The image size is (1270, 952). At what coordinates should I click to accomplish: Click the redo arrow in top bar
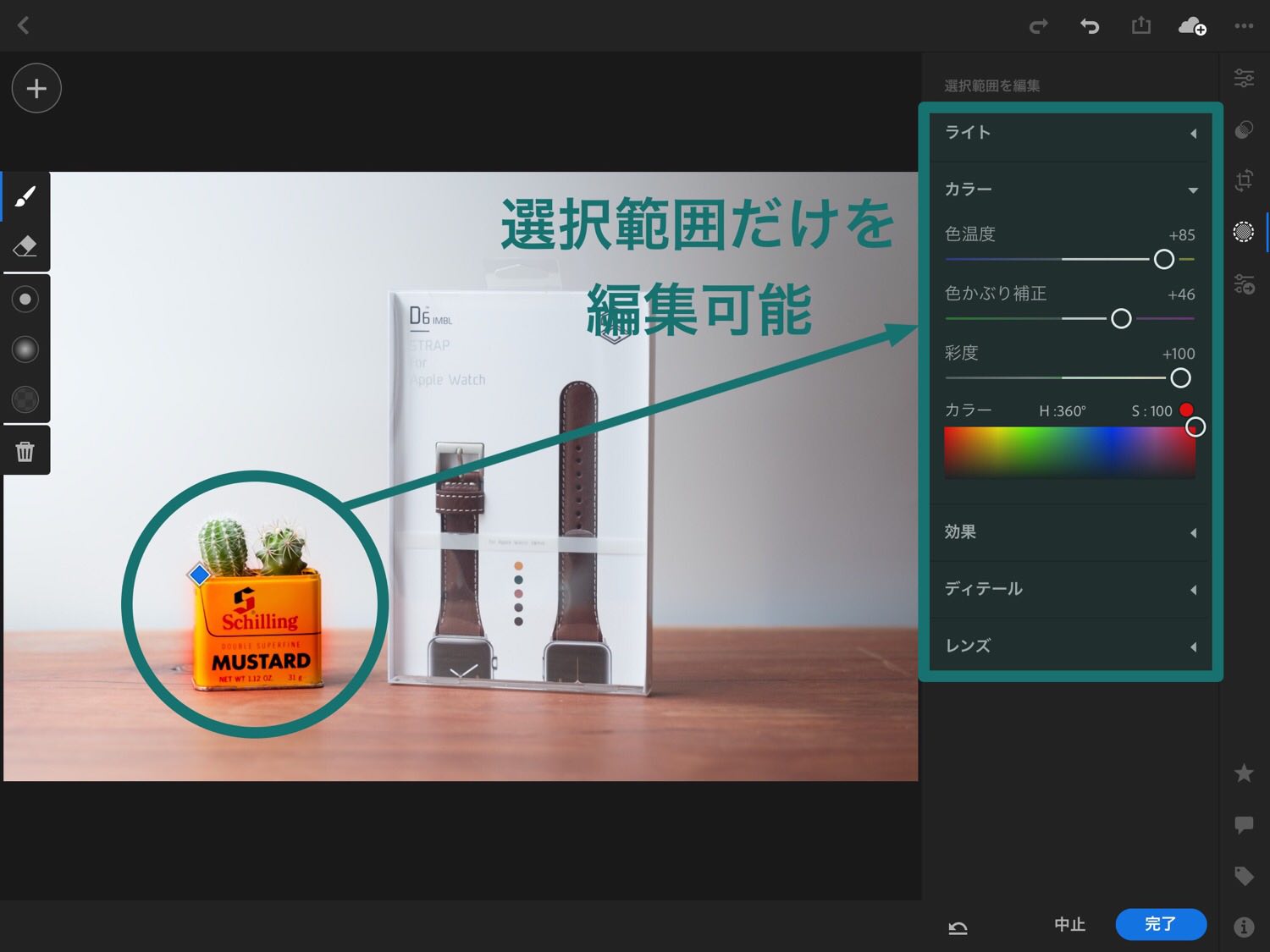pyautogui.click(x=1038, y=26)
